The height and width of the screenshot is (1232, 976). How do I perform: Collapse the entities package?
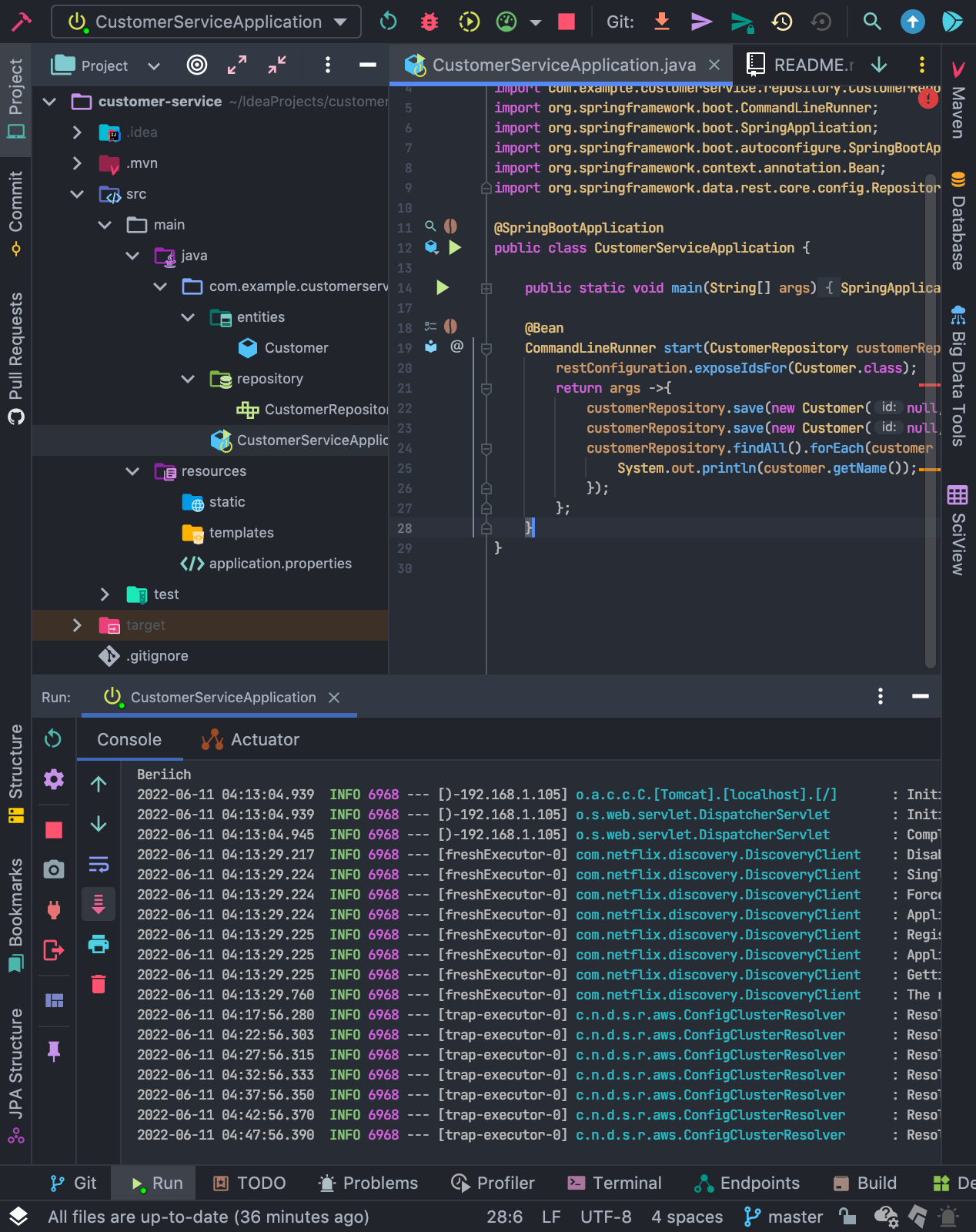[188, 317]
